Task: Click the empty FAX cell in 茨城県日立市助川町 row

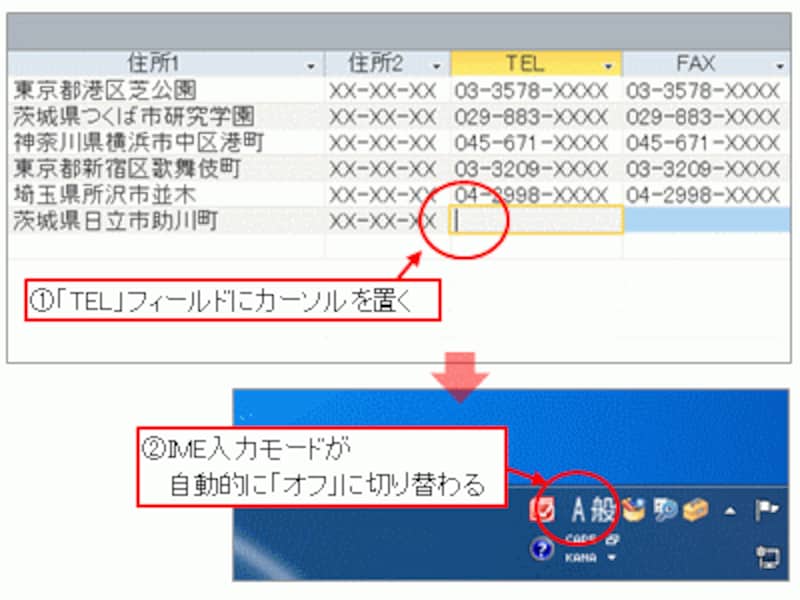Action: tap(707, 220)
